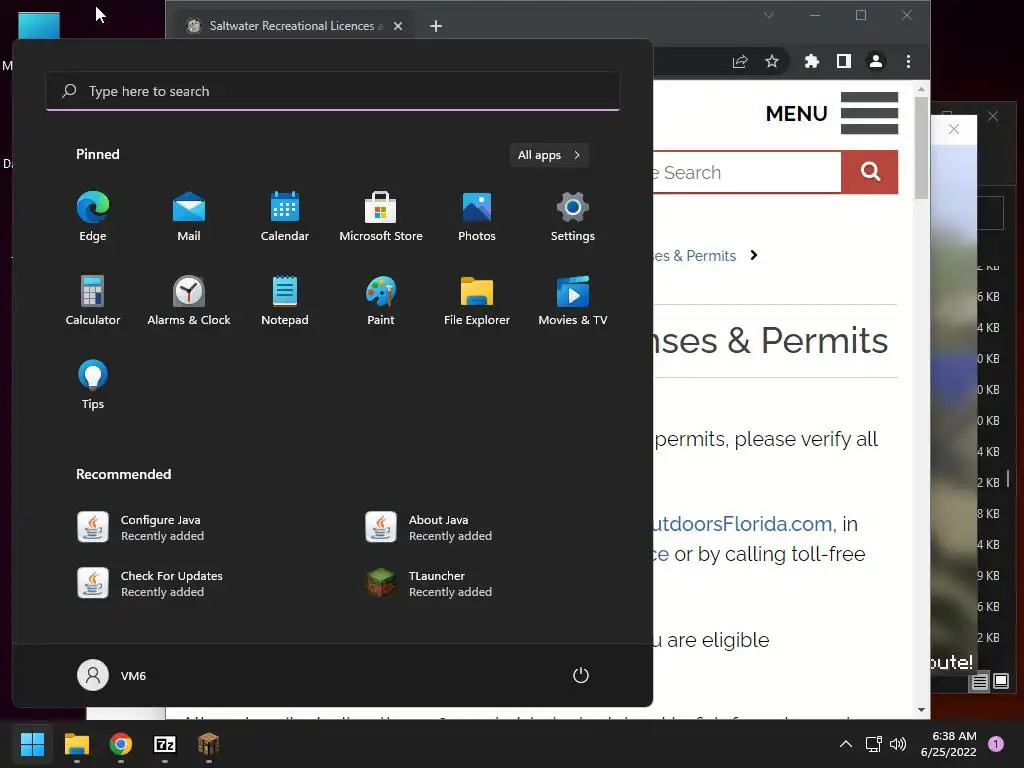Launch the Photos app
1024x768 pixels.
477,217
